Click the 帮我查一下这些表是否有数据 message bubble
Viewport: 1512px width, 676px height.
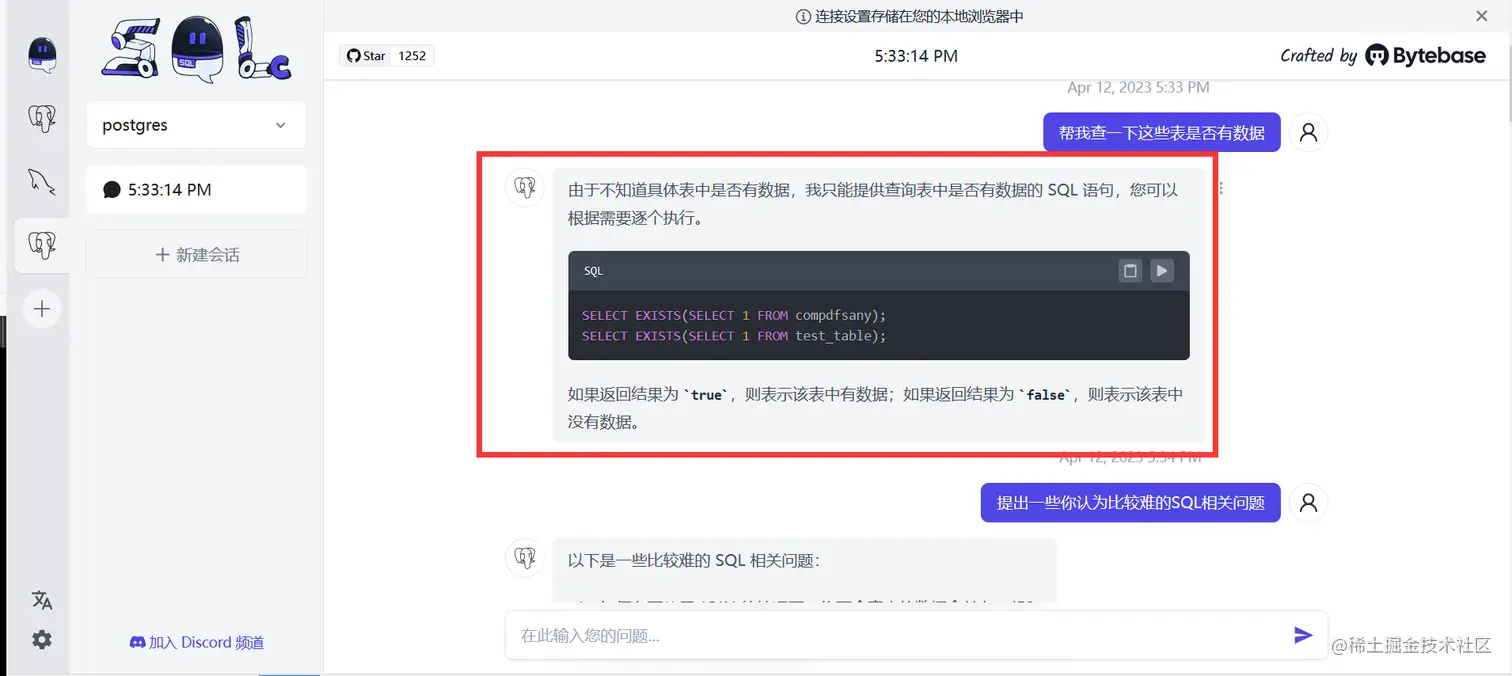pos(1160,131)
